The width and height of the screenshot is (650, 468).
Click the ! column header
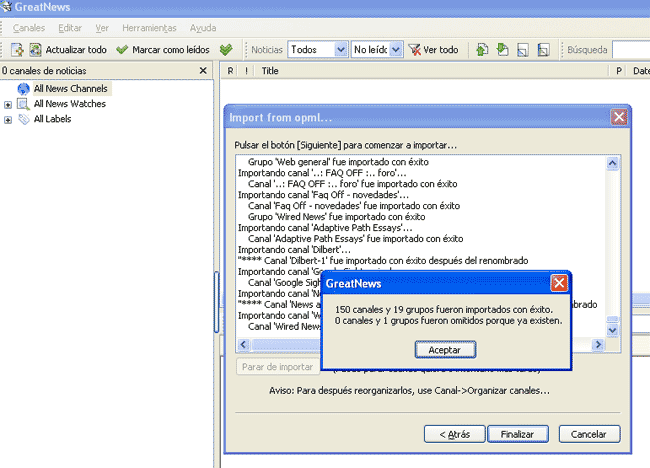(x=246, y=71)
